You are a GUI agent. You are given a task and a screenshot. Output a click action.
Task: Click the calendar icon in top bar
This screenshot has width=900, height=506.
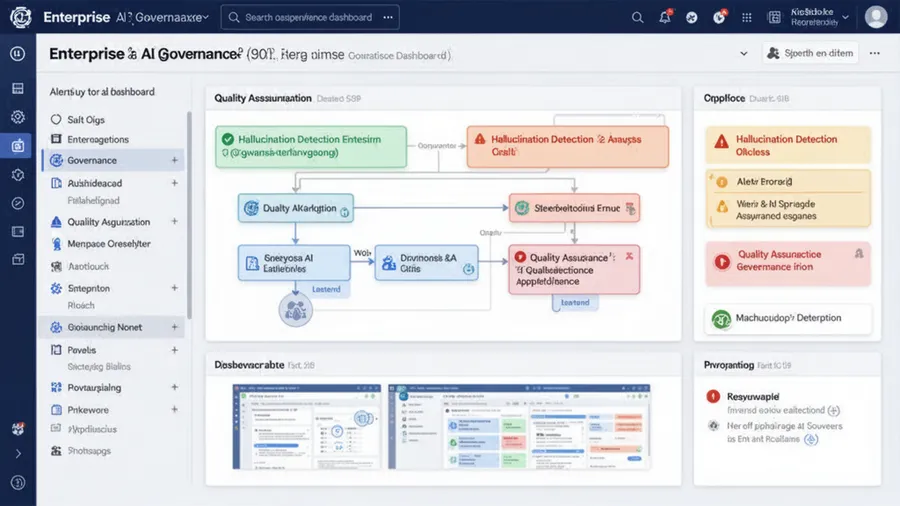pyautogui.click(x=774, y=18)
